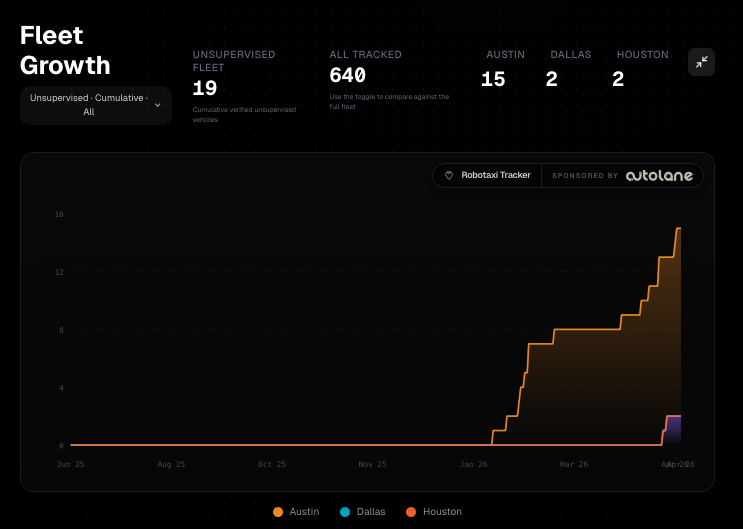Click the heart icon beside Robotaxi Tracker

(449, 175)
